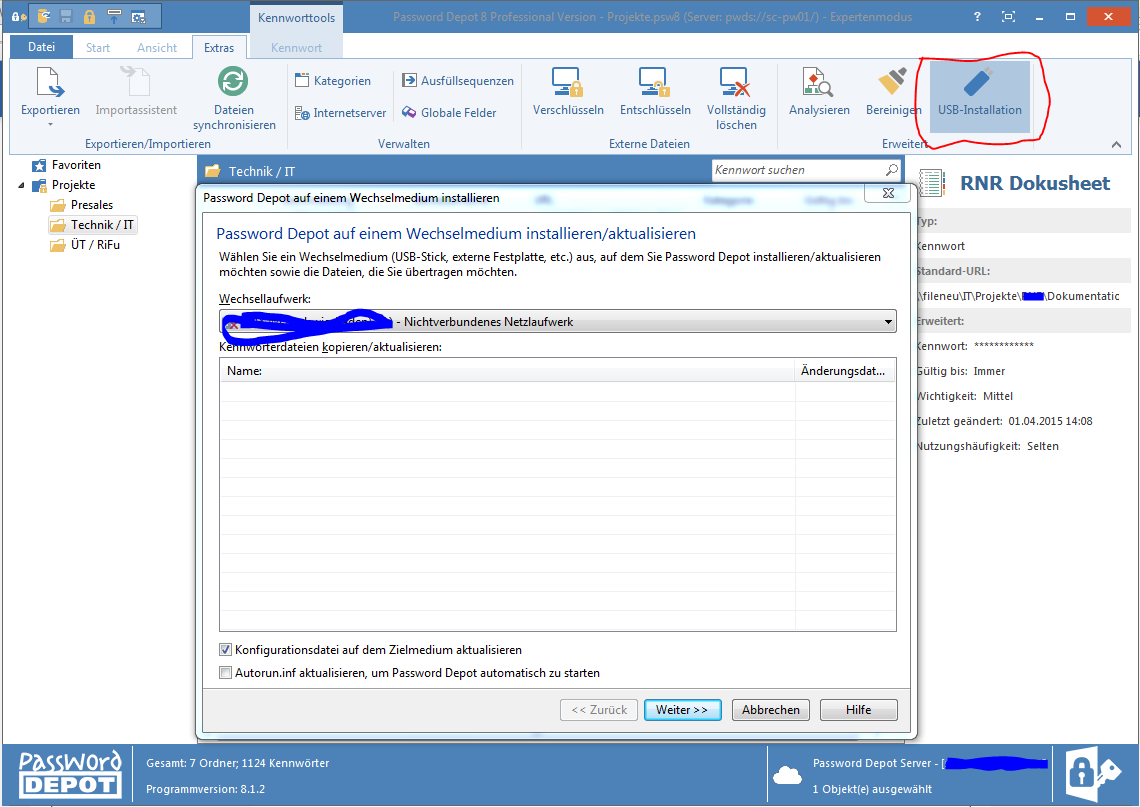Click the RNR Dokusheet document icon
The width and height of the screenshot is (1140, 807).
[x=932, y=183]
